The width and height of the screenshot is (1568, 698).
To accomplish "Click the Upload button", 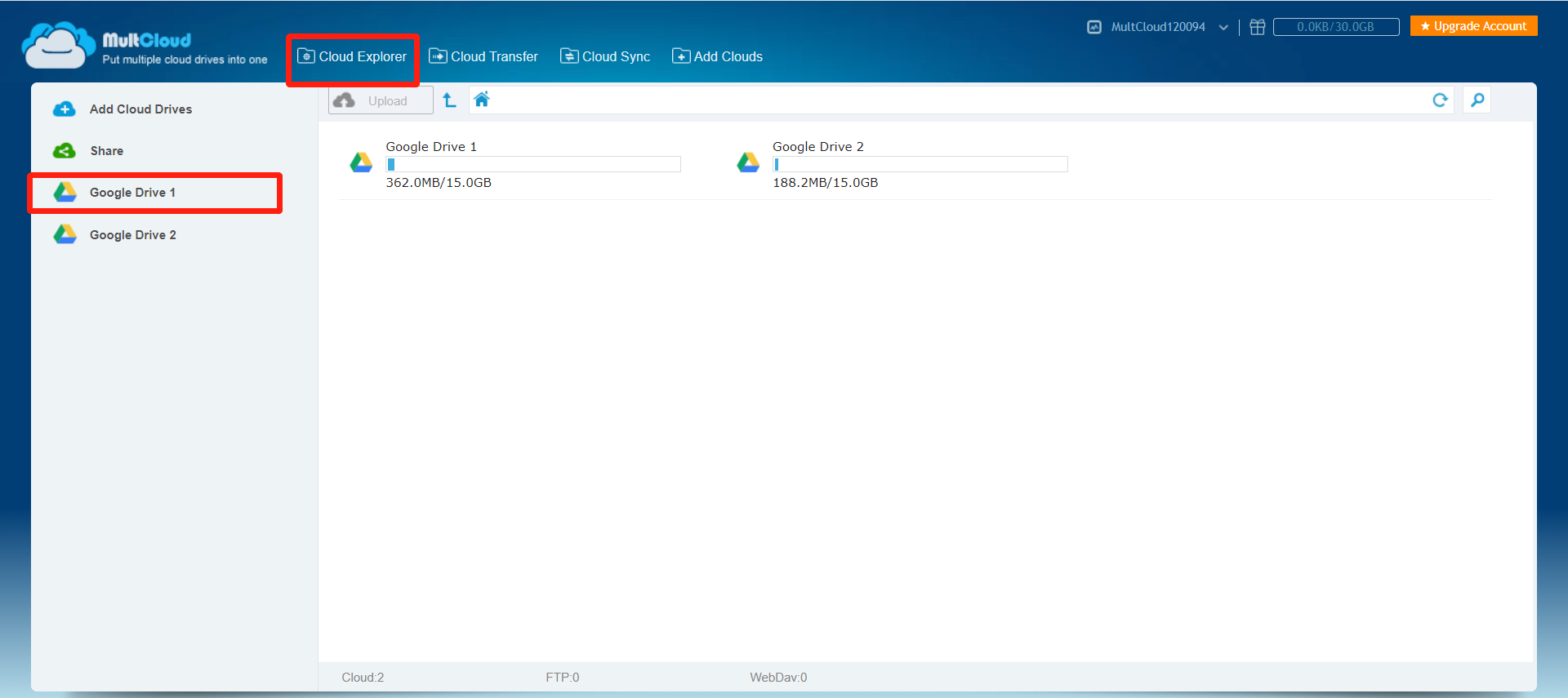I will (381, 100).
